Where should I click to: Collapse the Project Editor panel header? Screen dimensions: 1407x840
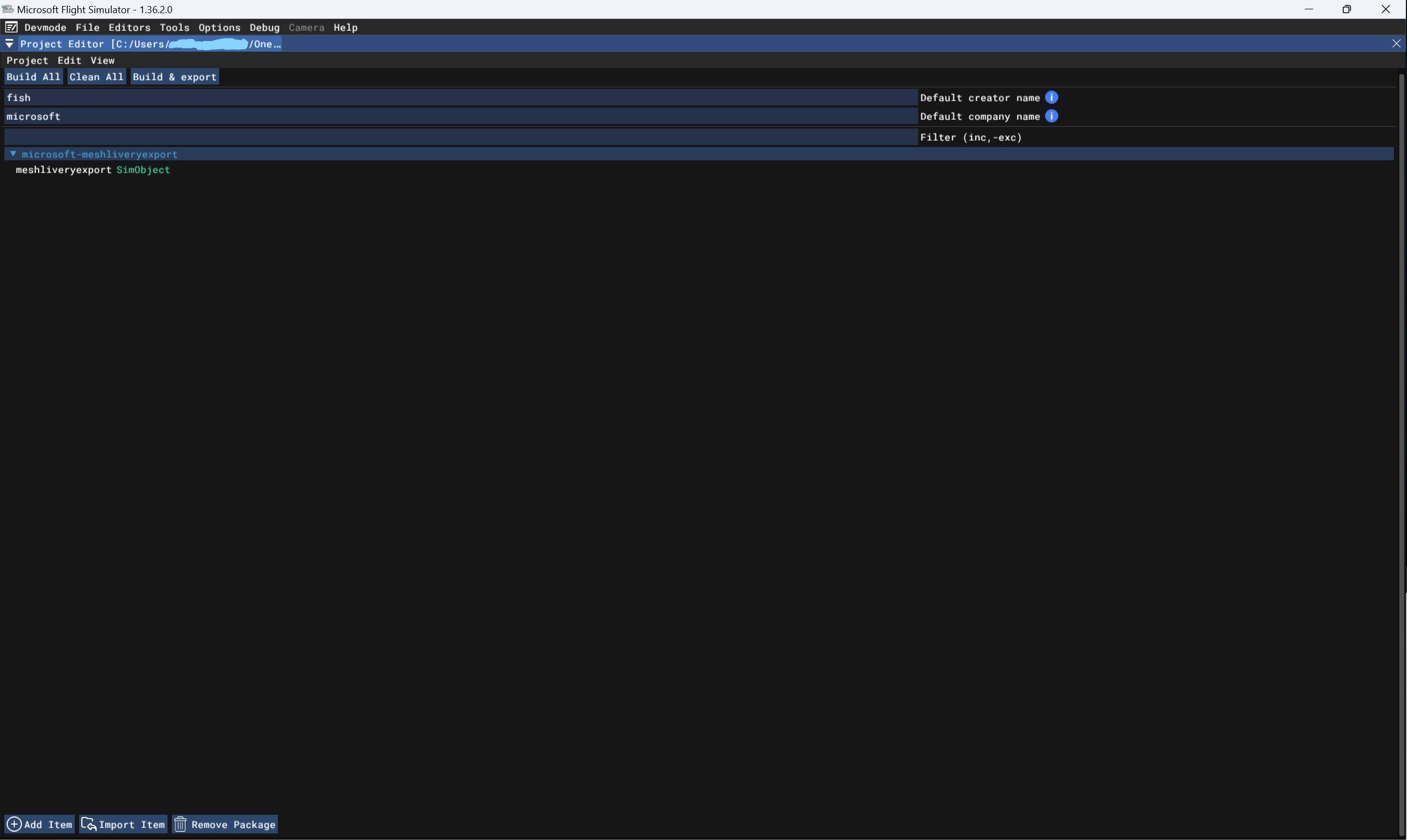pyautogui.click(x=9, y=43)
